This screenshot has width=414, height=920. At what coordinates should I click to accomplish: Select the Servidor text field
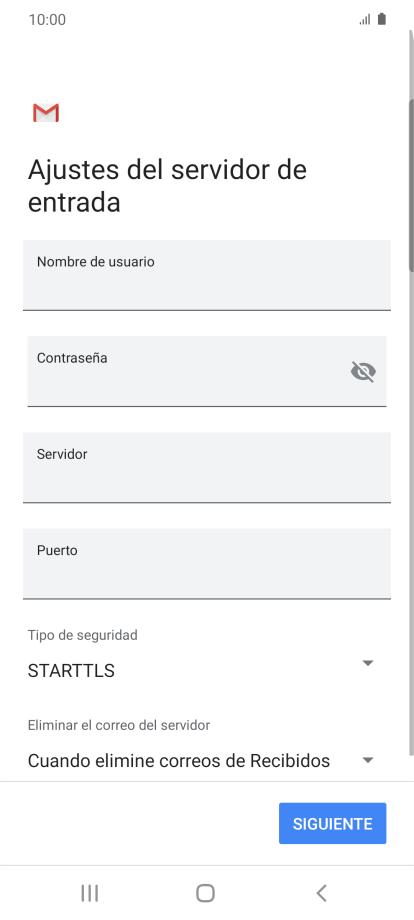(x=207, y=467)
